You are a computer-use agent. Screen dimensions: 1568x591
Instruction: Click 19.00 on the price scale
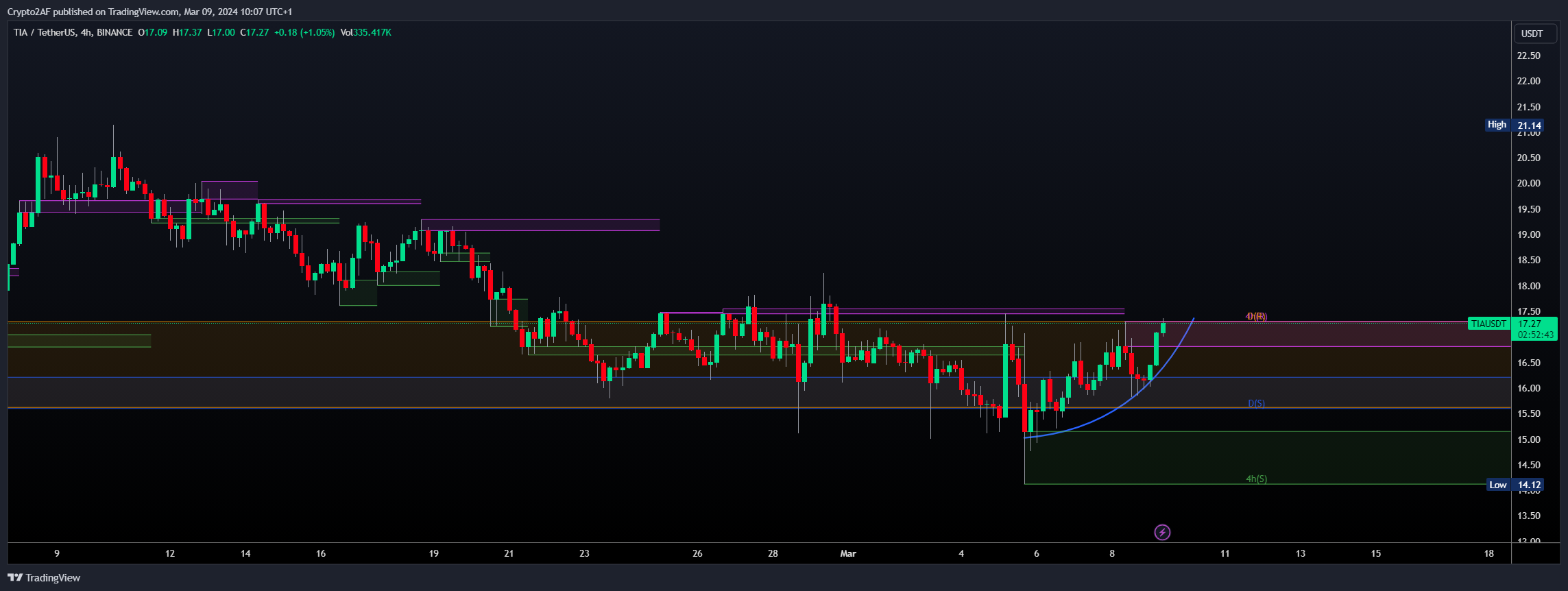click(1528, 234)
